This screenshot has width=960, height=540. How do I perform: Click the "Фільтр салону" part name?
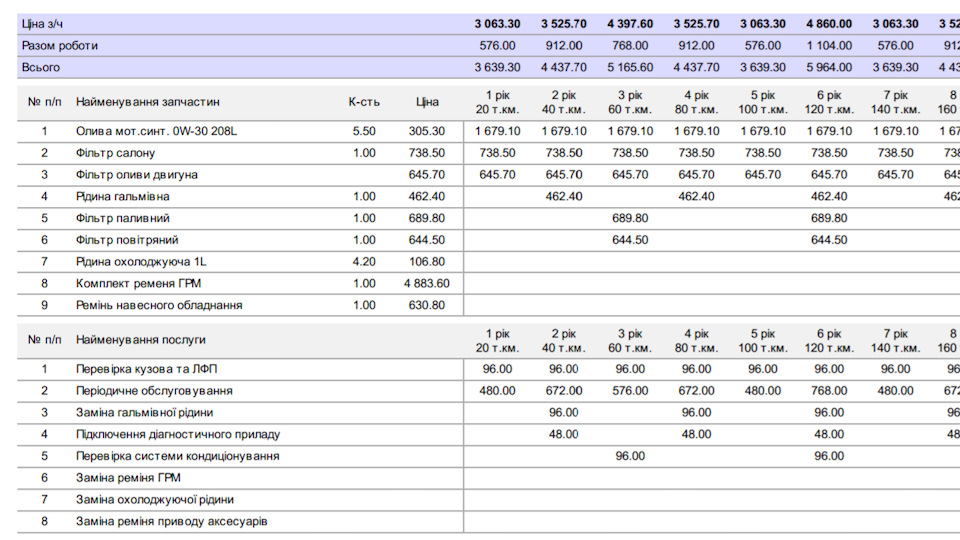pos(116,153)
